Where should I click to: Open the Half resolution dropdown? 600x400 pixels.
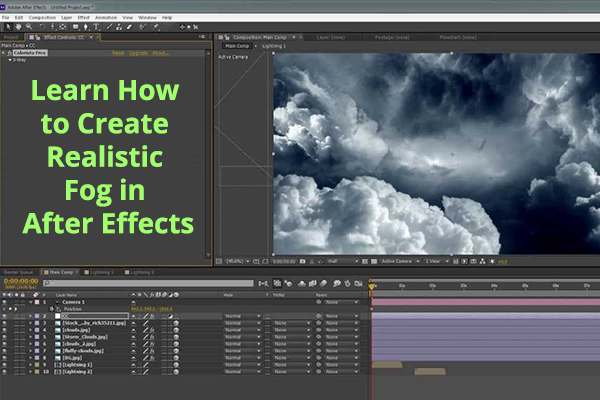[x=343, y=261]
